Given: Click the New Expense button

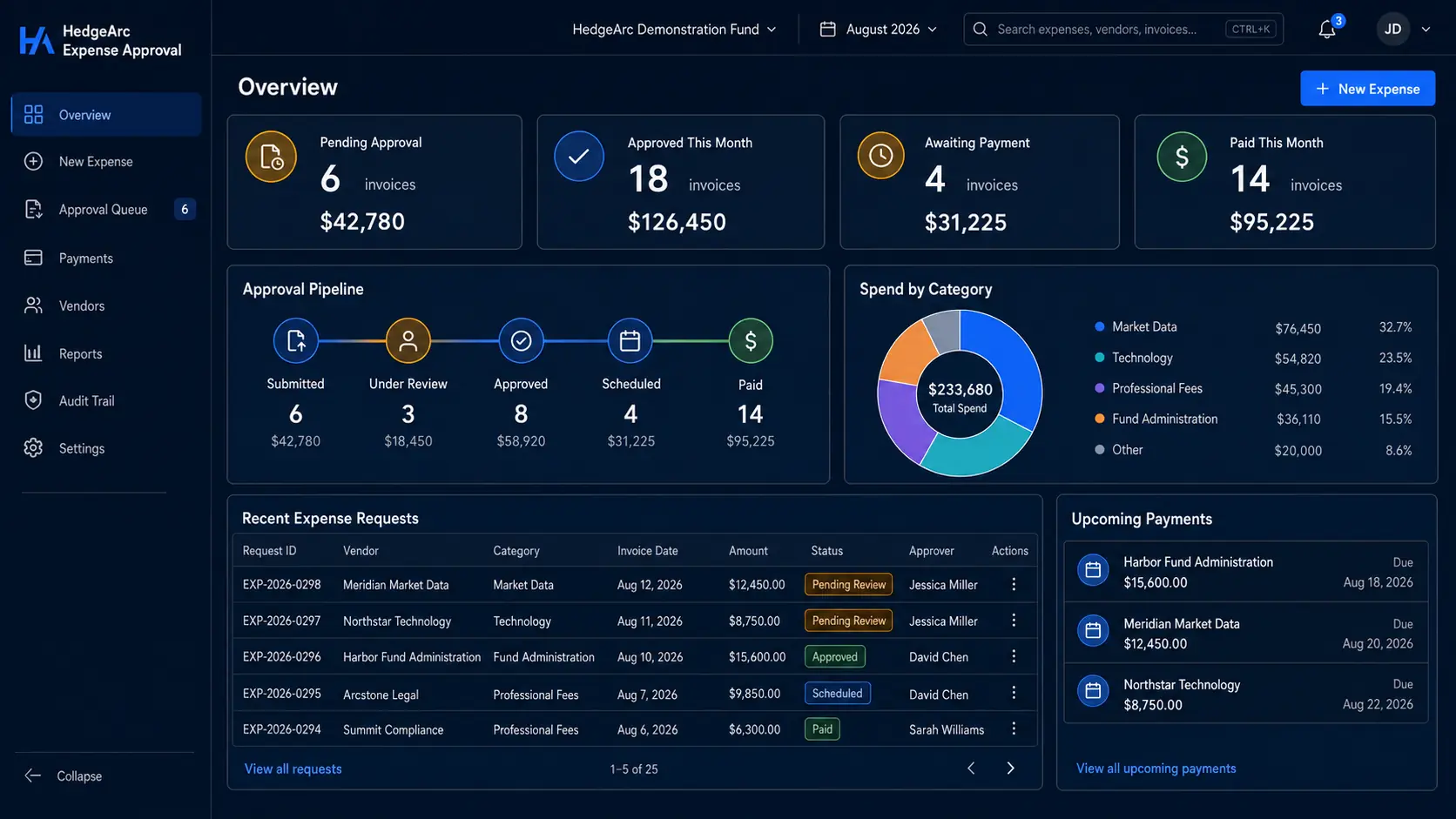Looking at the screenshot, I should coord(1367,89).
